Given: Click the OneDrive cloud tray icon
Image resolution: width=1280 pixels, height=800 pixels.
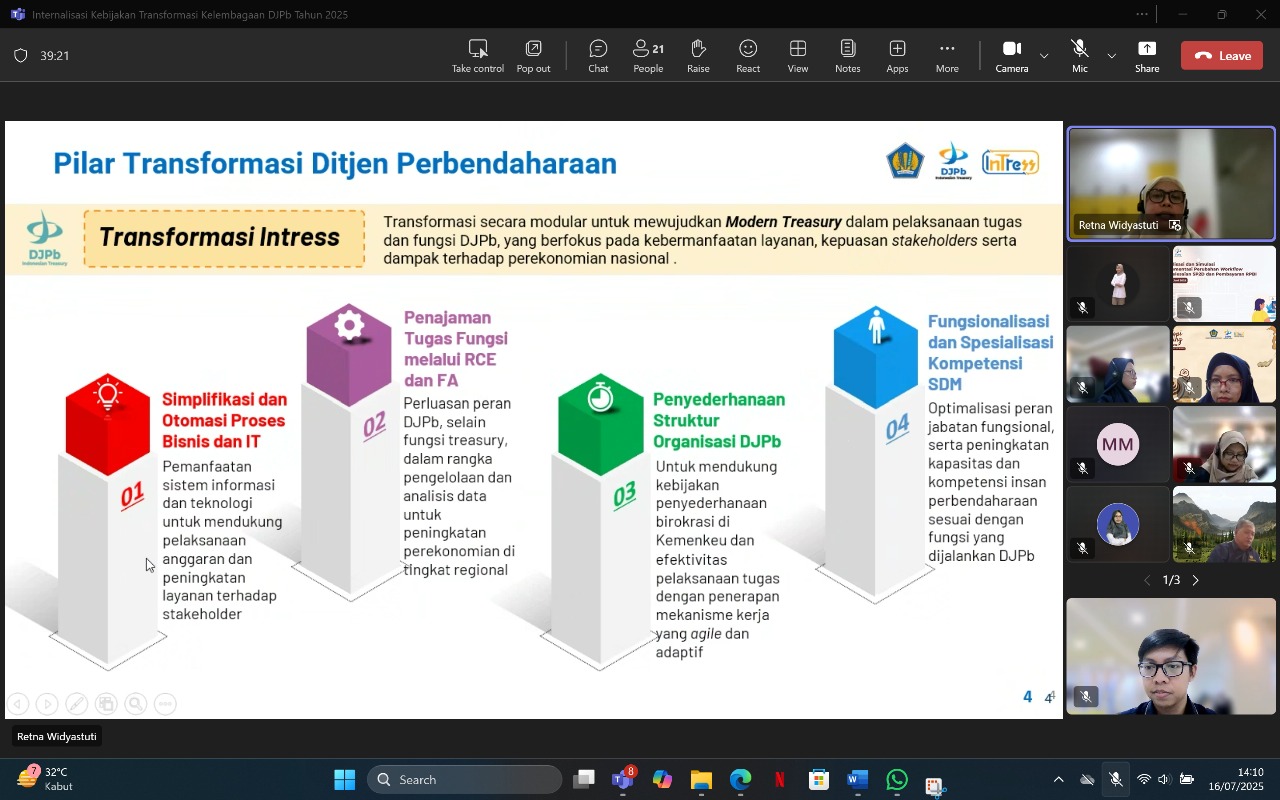Looking at the screenshot, I should 1087,779.
